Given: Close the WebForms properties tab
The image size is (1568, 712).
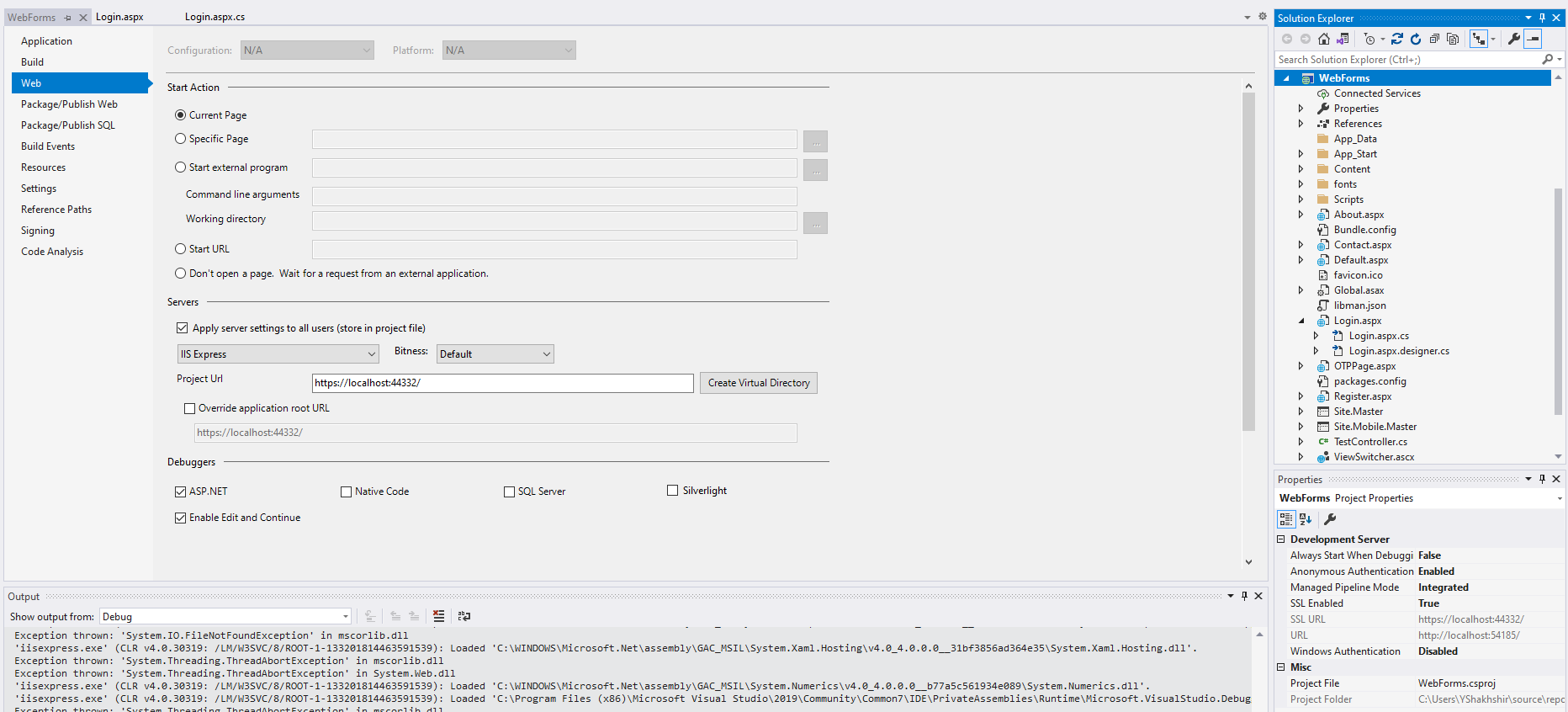Looking at the screenshot, I should (83, 17).
